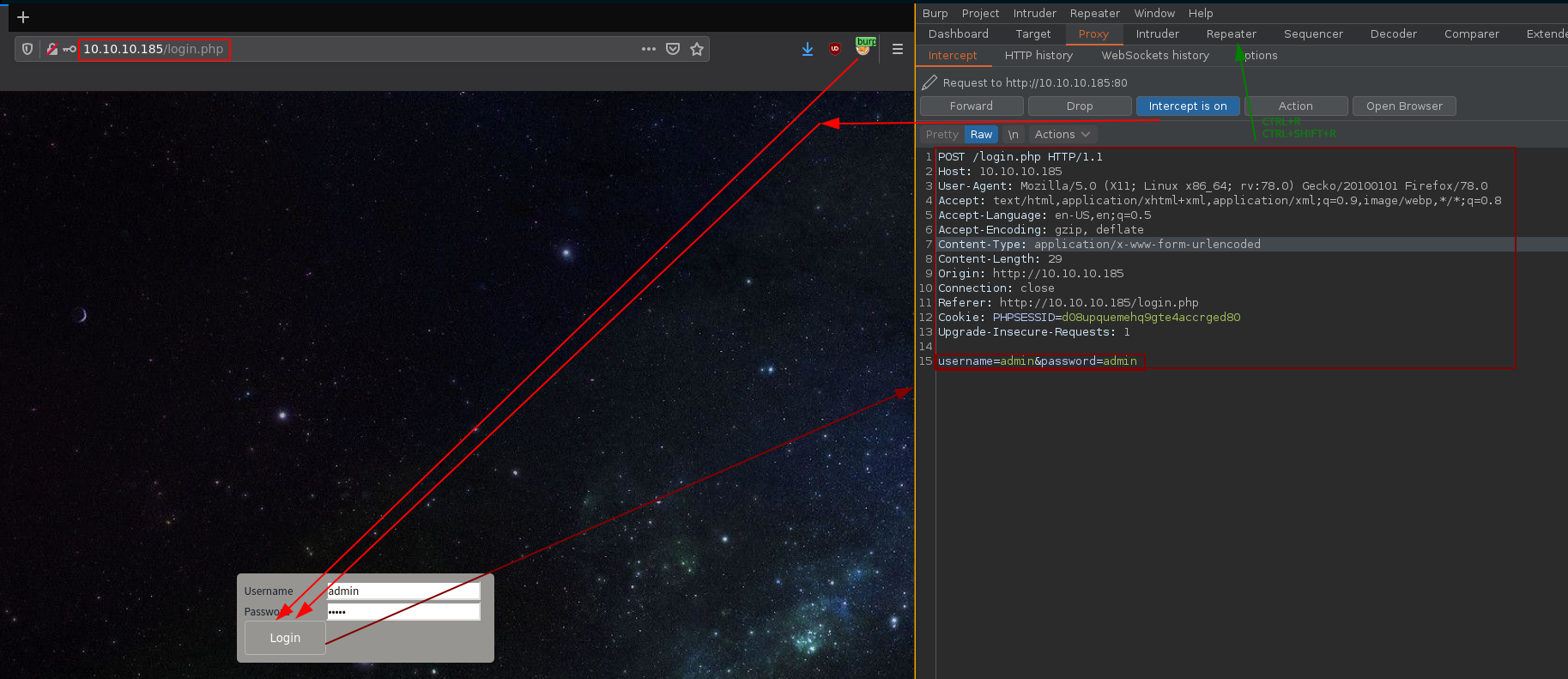Click the tracking protection shield icon

27,49
